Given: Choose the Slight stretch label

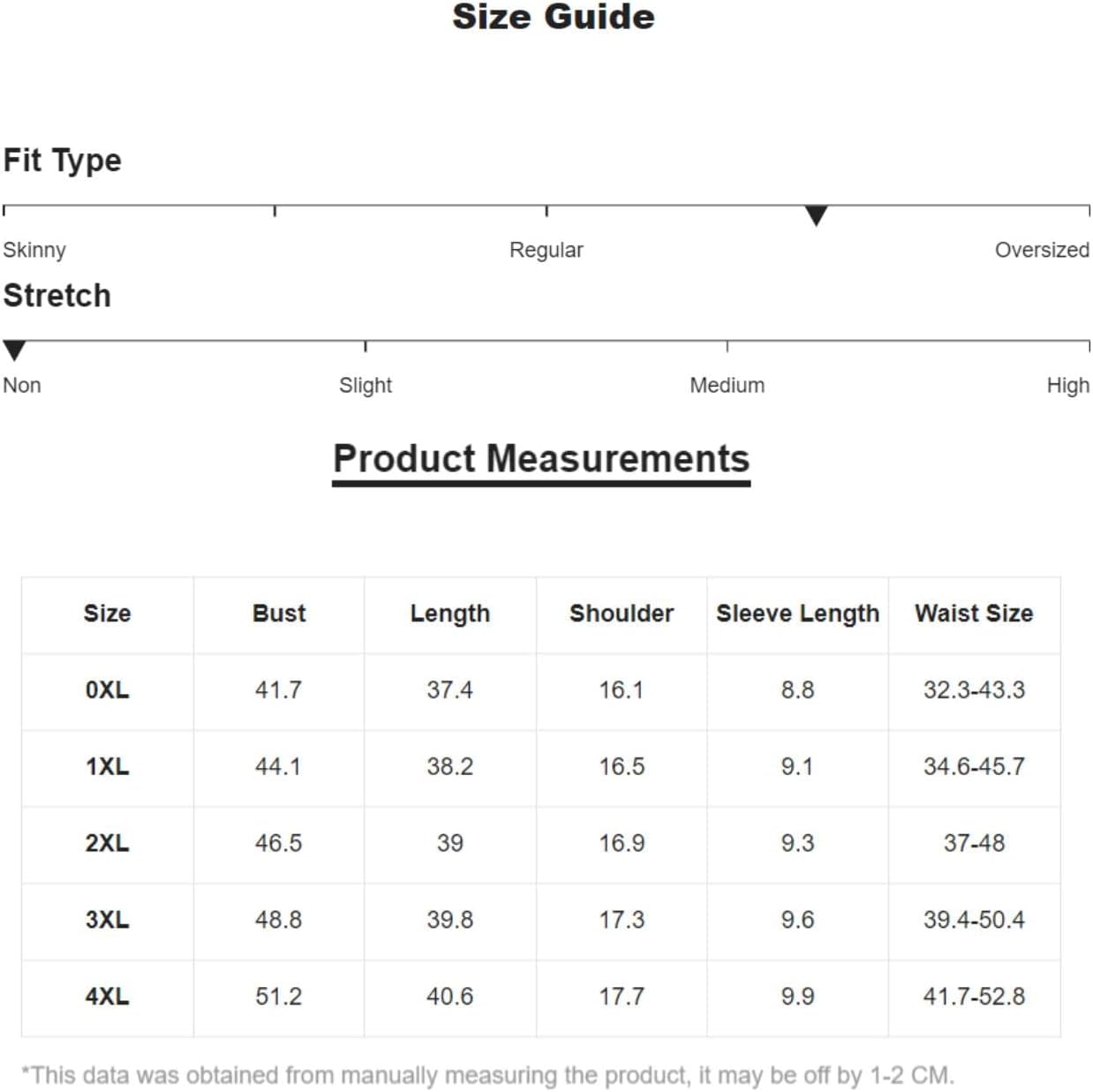Looking at the screenshot, I should [366, 386].
